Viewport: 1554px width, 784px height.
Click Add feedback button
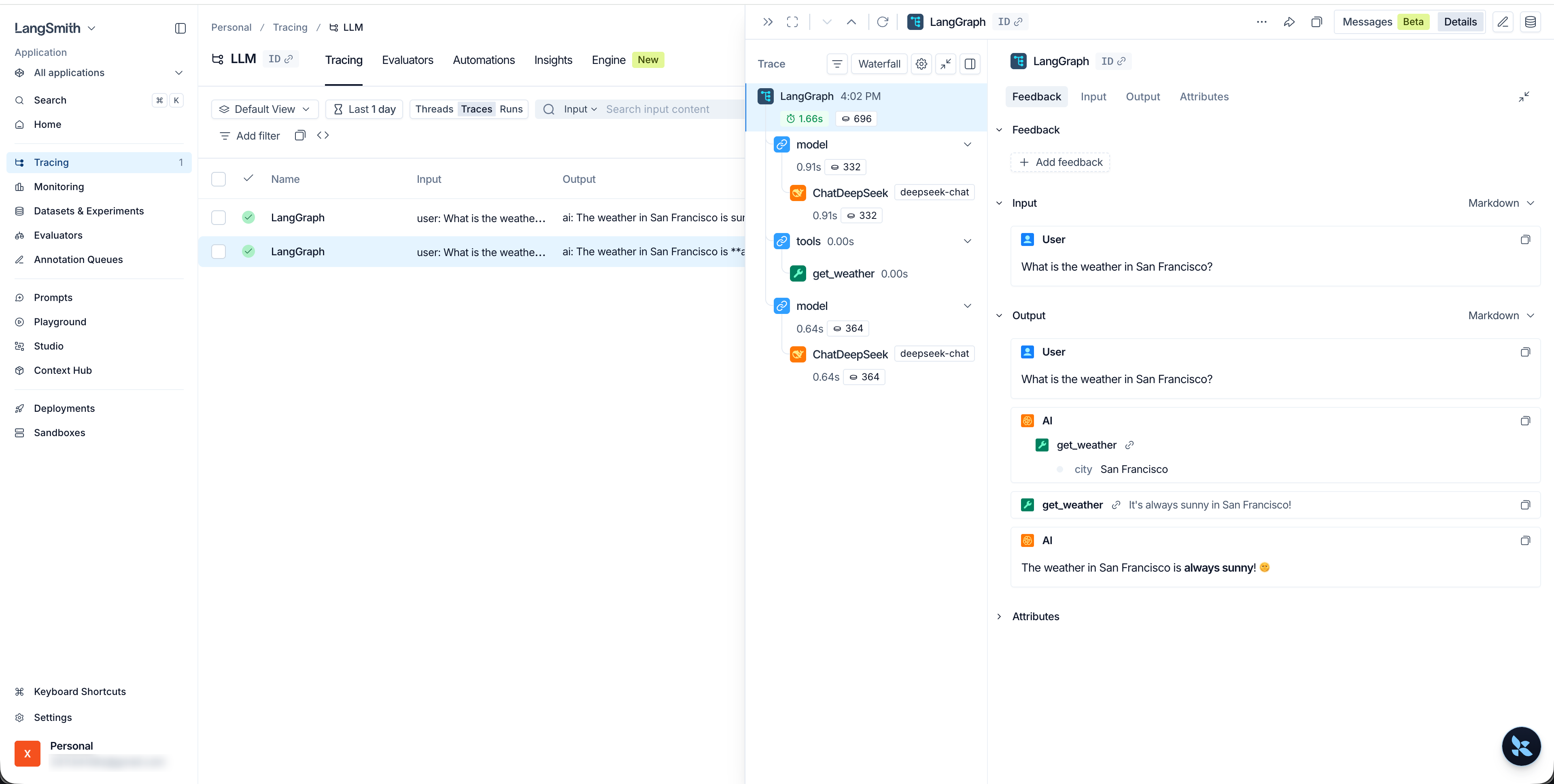point(1060,162)
